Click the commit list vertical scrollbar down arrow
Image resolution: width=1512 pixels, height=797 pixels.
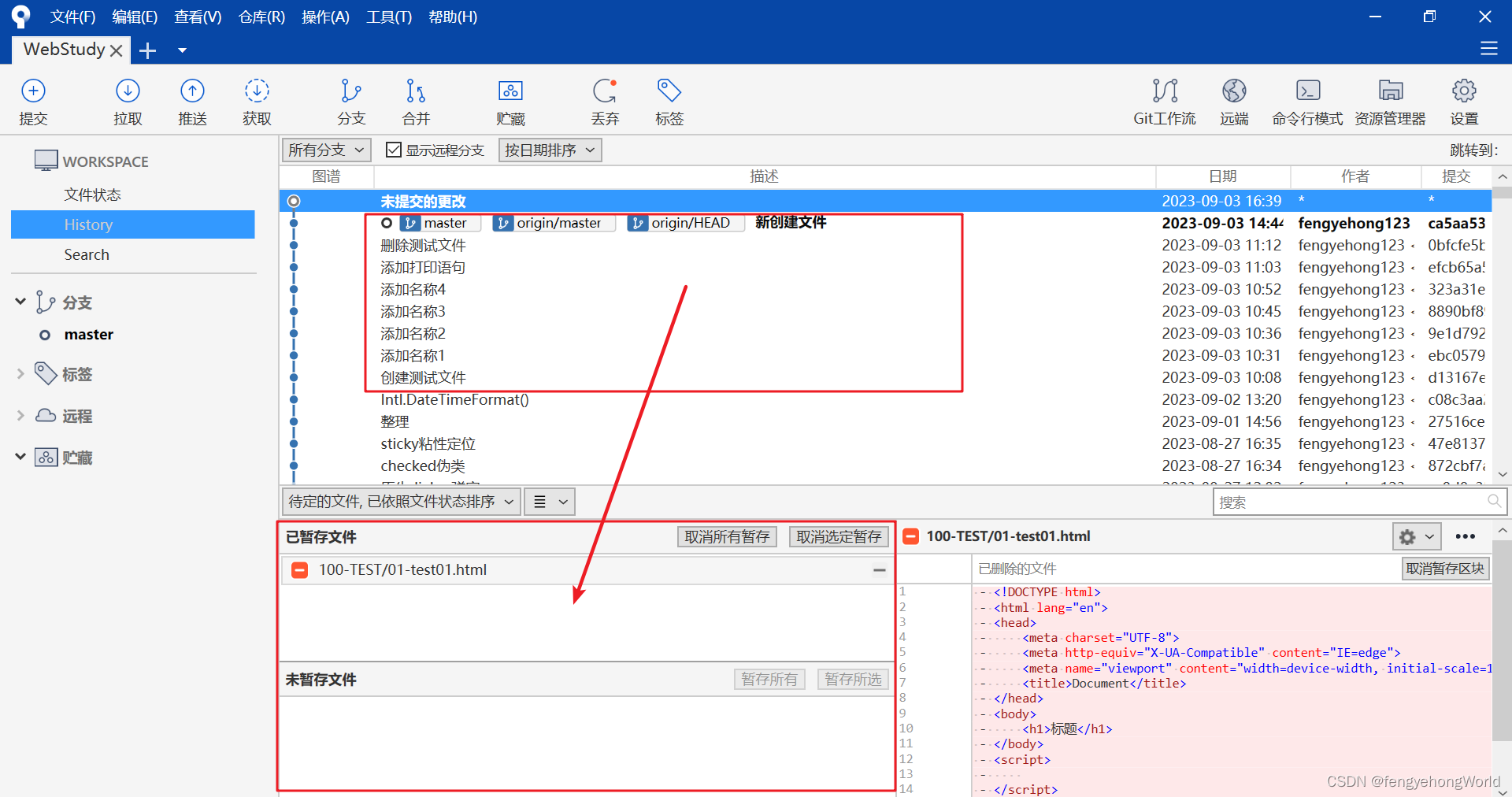(x=1502, y=474)
